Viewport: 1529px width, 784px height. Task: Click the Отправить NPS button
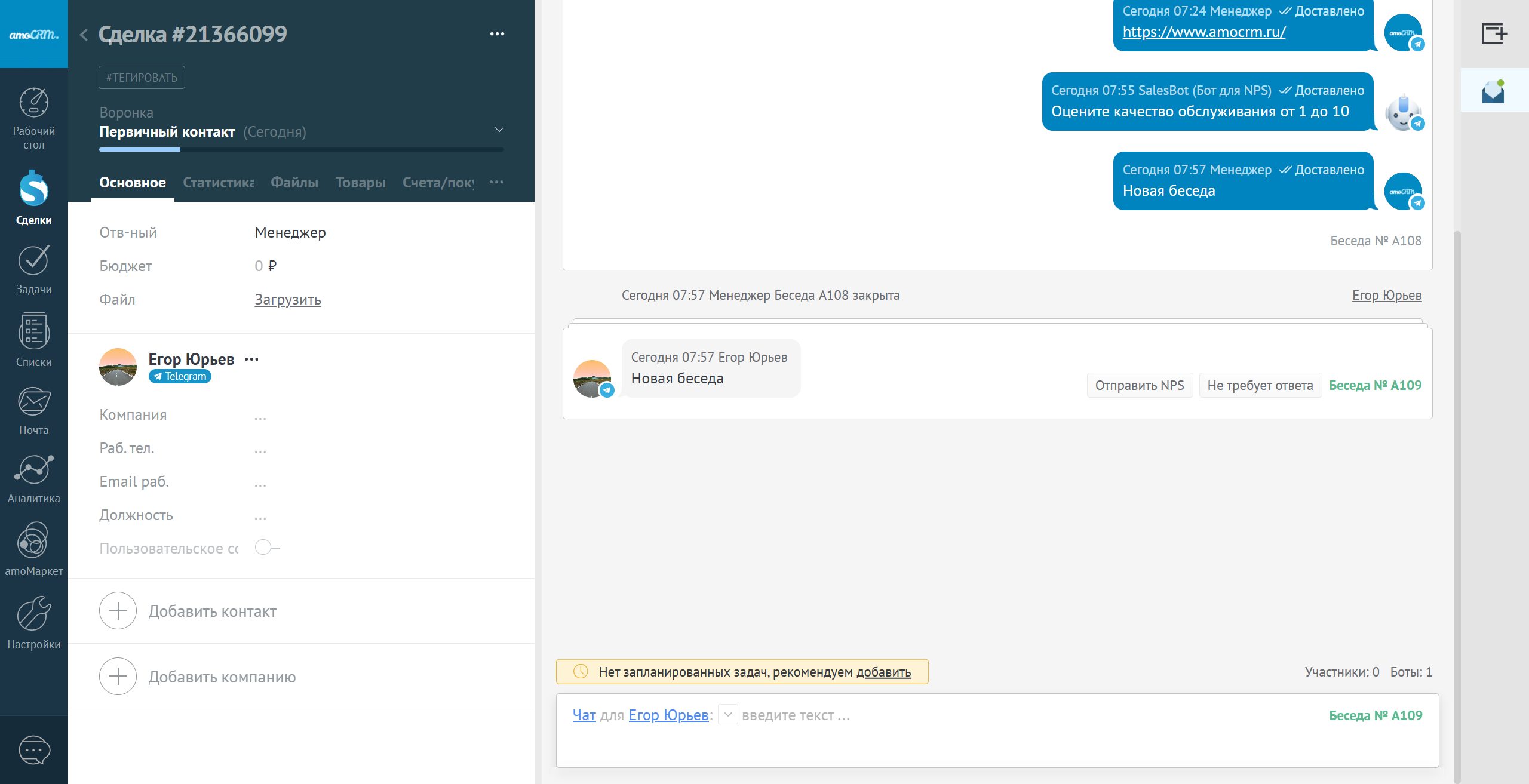[1139, 385]
